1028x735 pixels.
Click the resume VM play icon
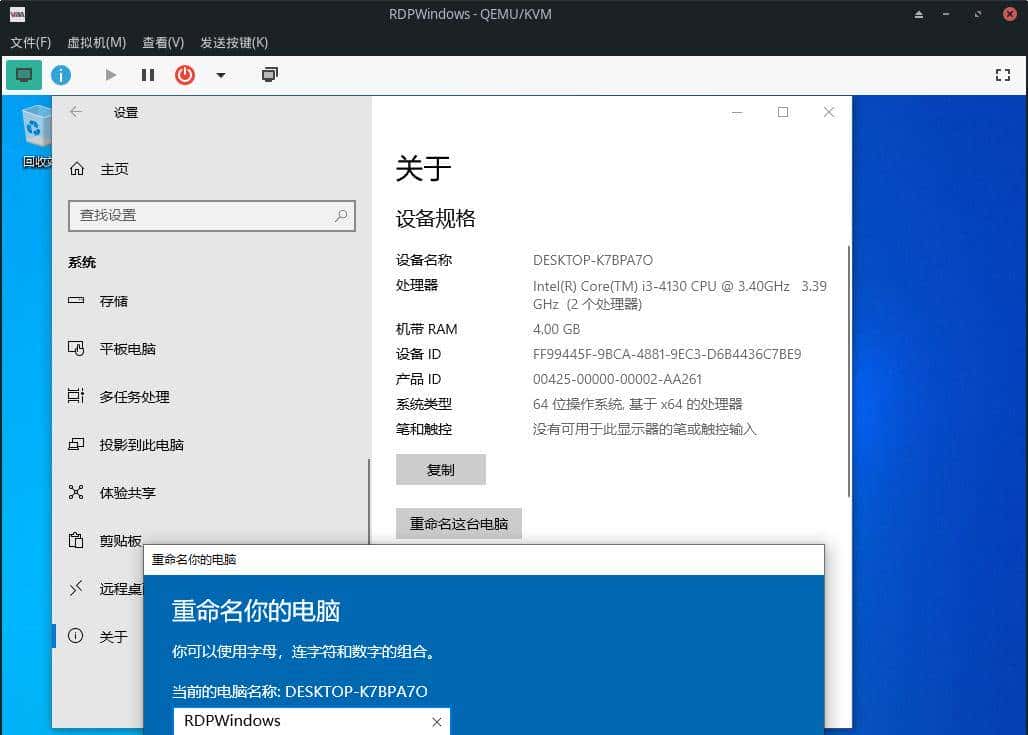(111, 74)
